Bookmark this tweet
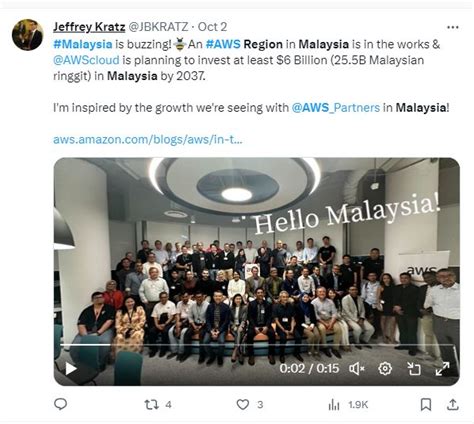 click(426, 405)
